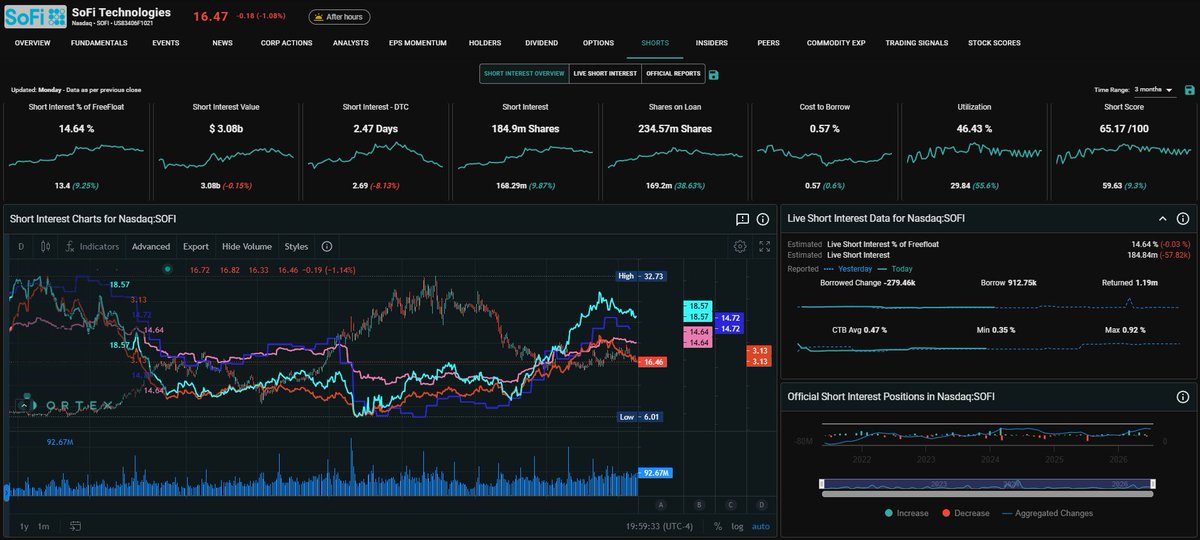Select the C scale at chart bottom
The height and width of the screenshot is (540, 1200).
click(732, 504)
